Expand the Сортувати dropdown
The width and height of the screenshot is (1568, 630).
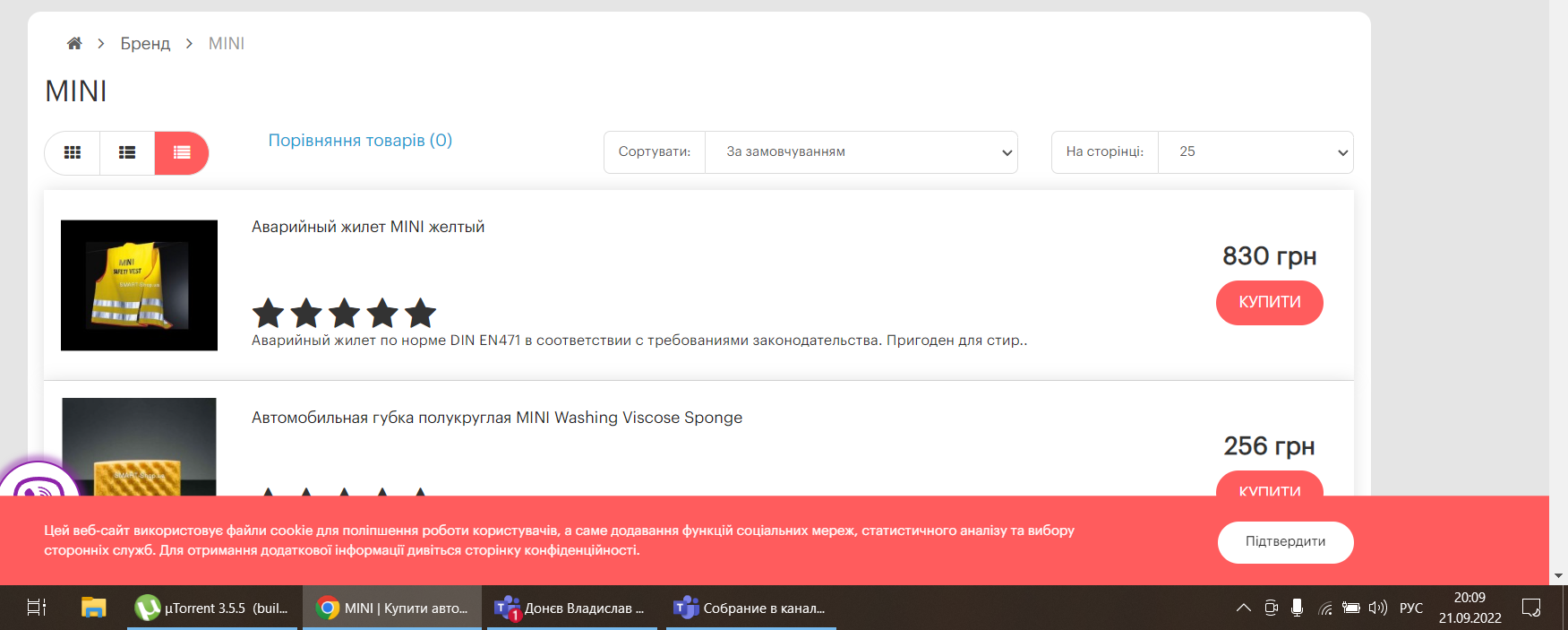861,152
